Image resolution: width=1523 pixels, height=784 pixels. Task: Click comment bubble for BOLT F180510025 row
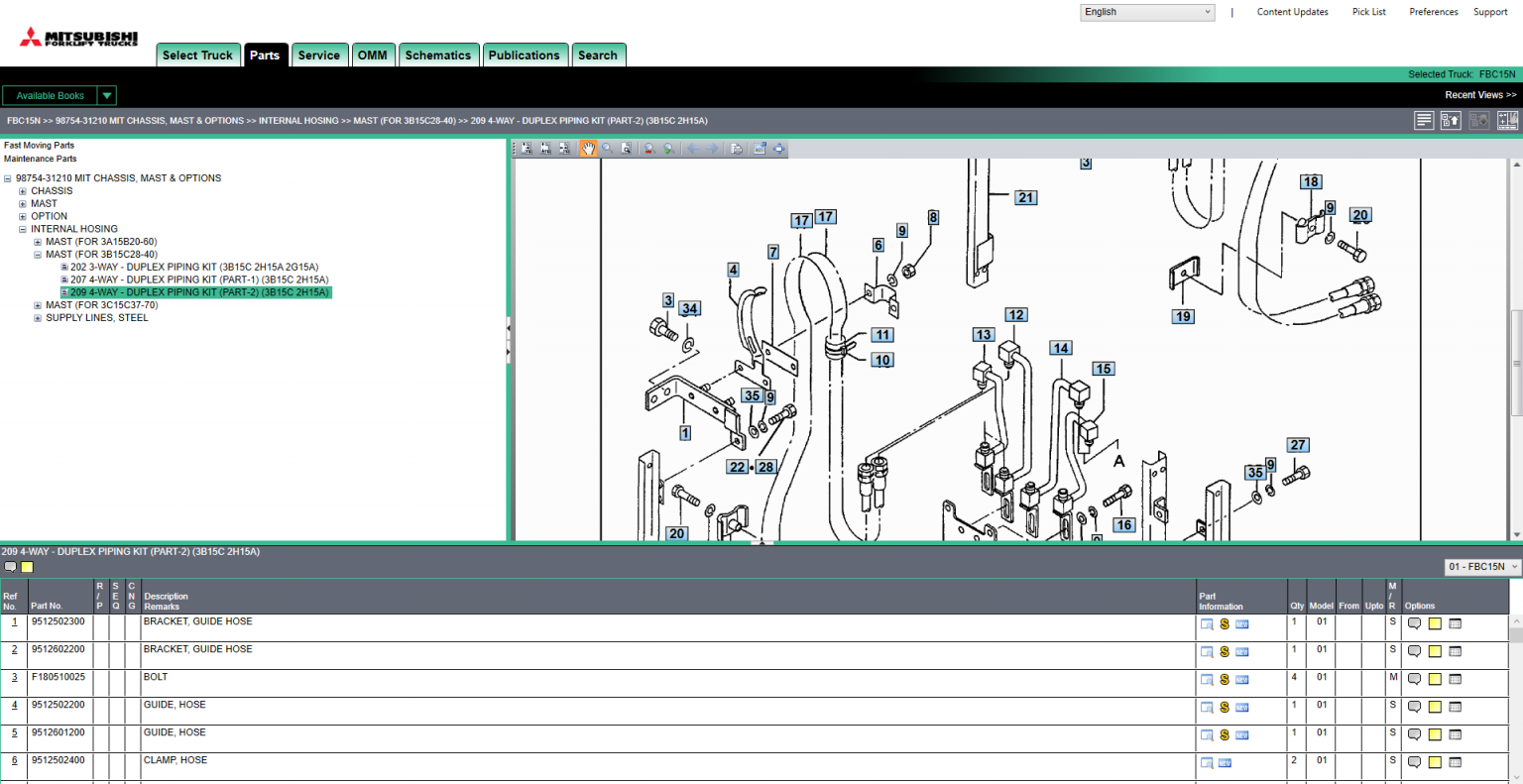(1415, 679)
